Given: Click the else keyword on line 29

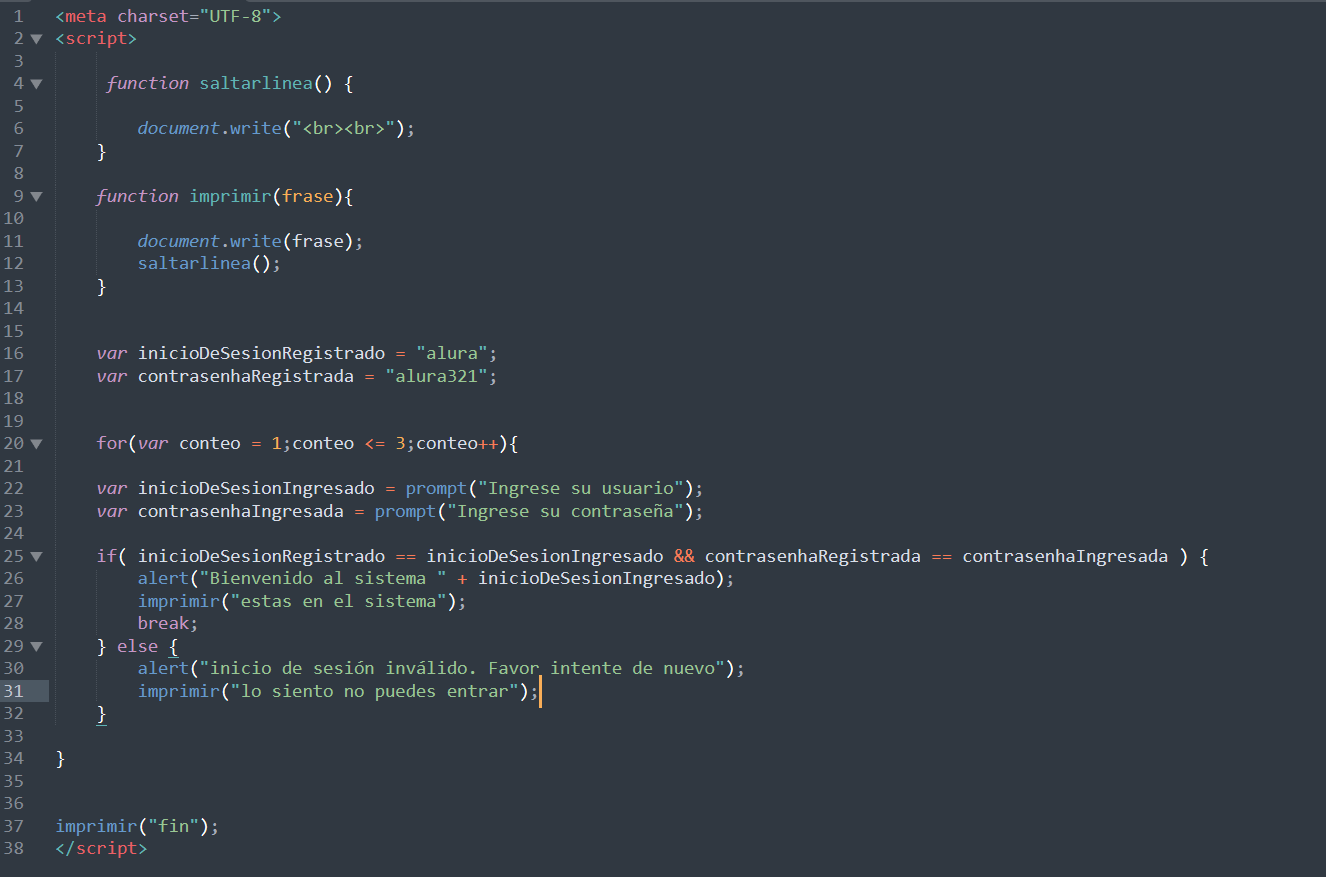Looking at the screenshot, I should click(x=138, y=646).
